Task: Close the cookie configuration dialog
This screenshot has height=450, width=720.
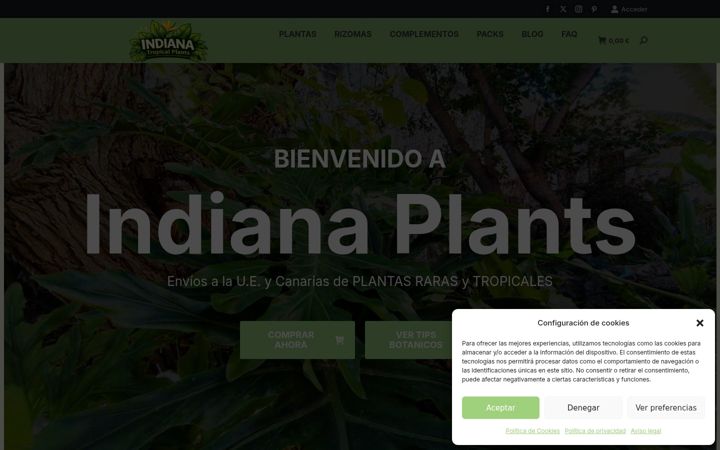Action: pos(699,323)
